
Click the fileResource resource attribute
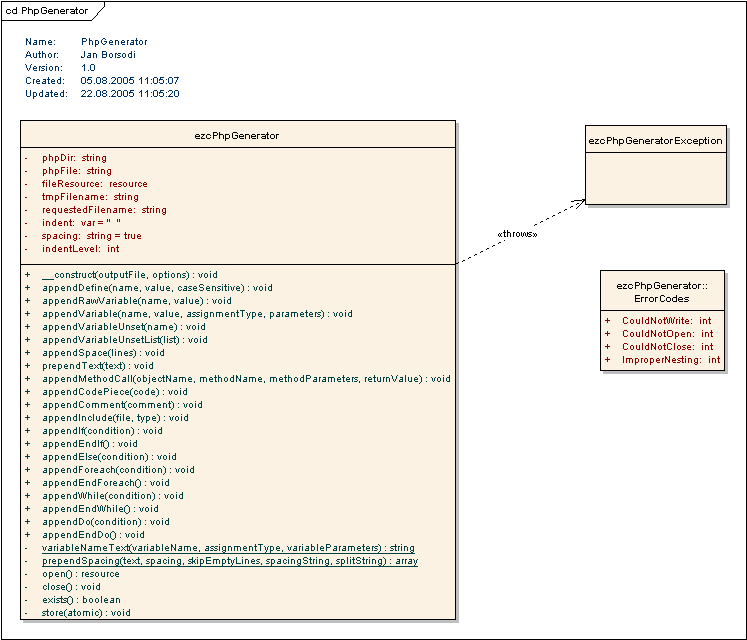(94, 184)
